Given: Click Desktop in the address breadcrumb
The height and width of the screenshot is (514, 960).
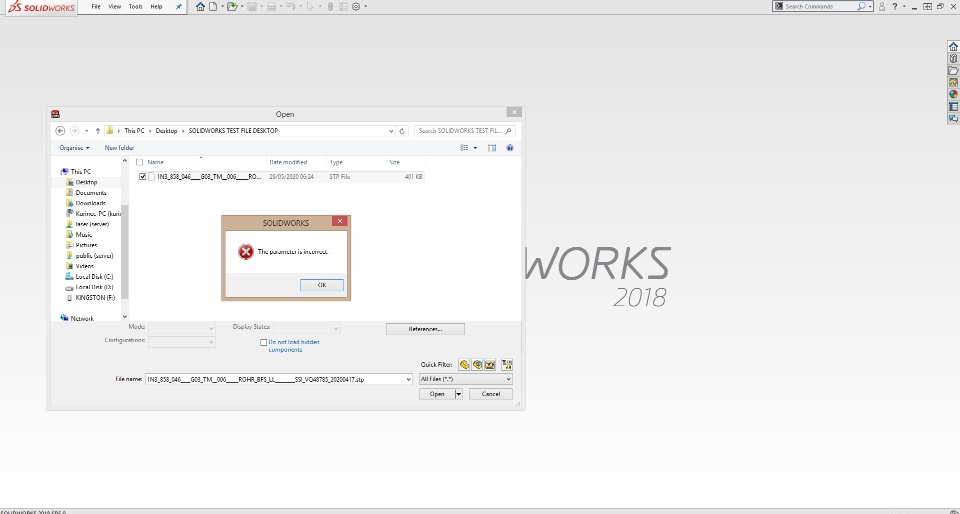Looking at the screenshot, I should pyautogui.click(x=166, y=130).
